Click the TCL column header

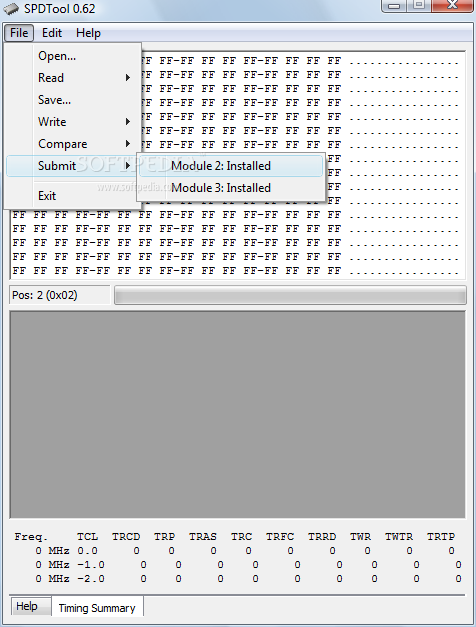point(87,537)
